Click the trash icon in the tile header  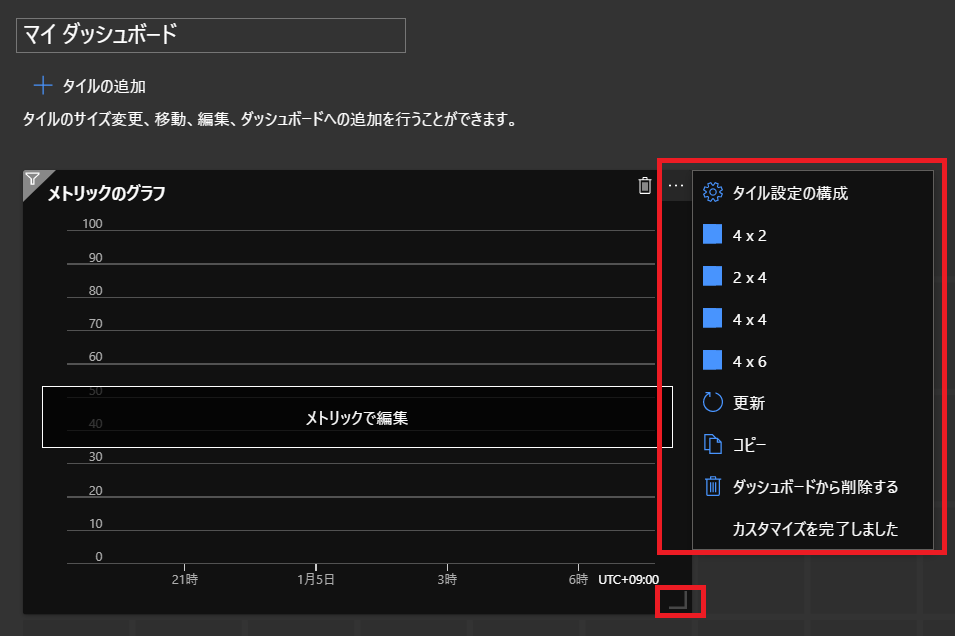pos(646,184)
